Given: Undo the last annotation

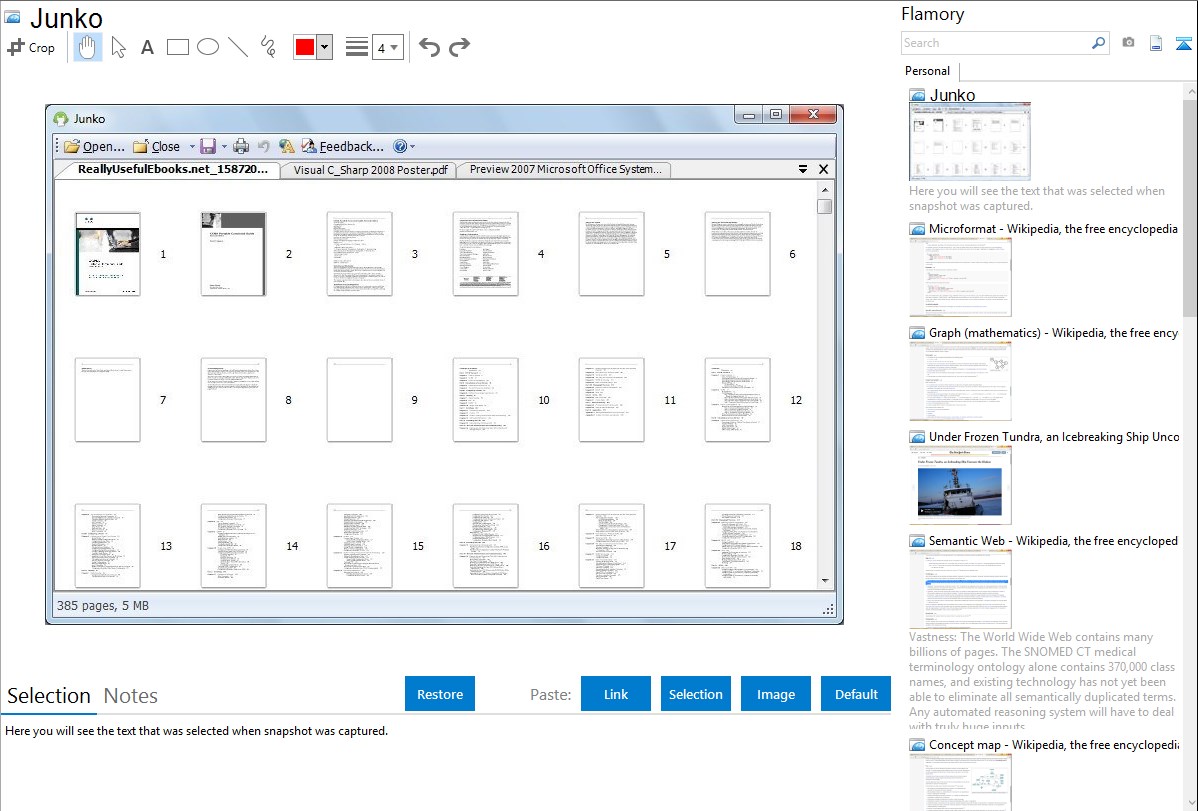Looking at the screenshot, I should pos(429,47).
